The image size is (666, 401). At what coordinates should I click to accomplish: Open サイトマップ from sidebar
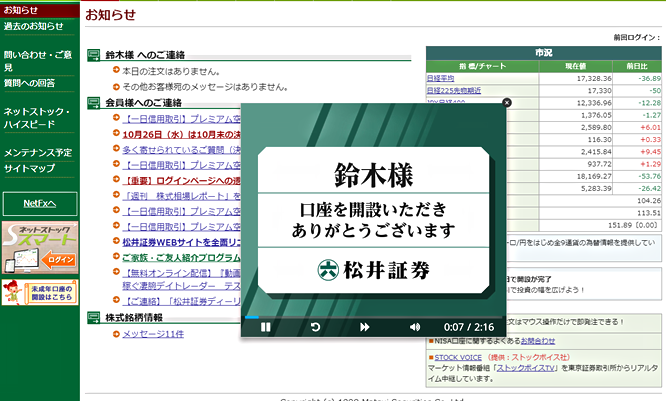click(29, 168)
